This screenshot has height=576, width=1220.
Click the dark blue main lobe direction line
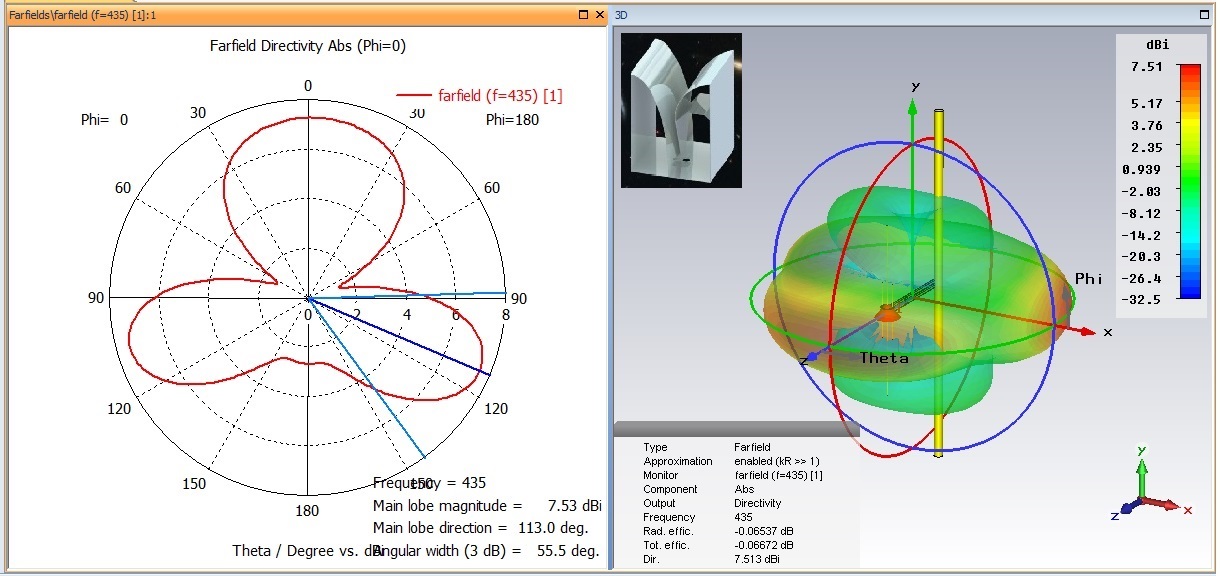[x=398, y=335]
